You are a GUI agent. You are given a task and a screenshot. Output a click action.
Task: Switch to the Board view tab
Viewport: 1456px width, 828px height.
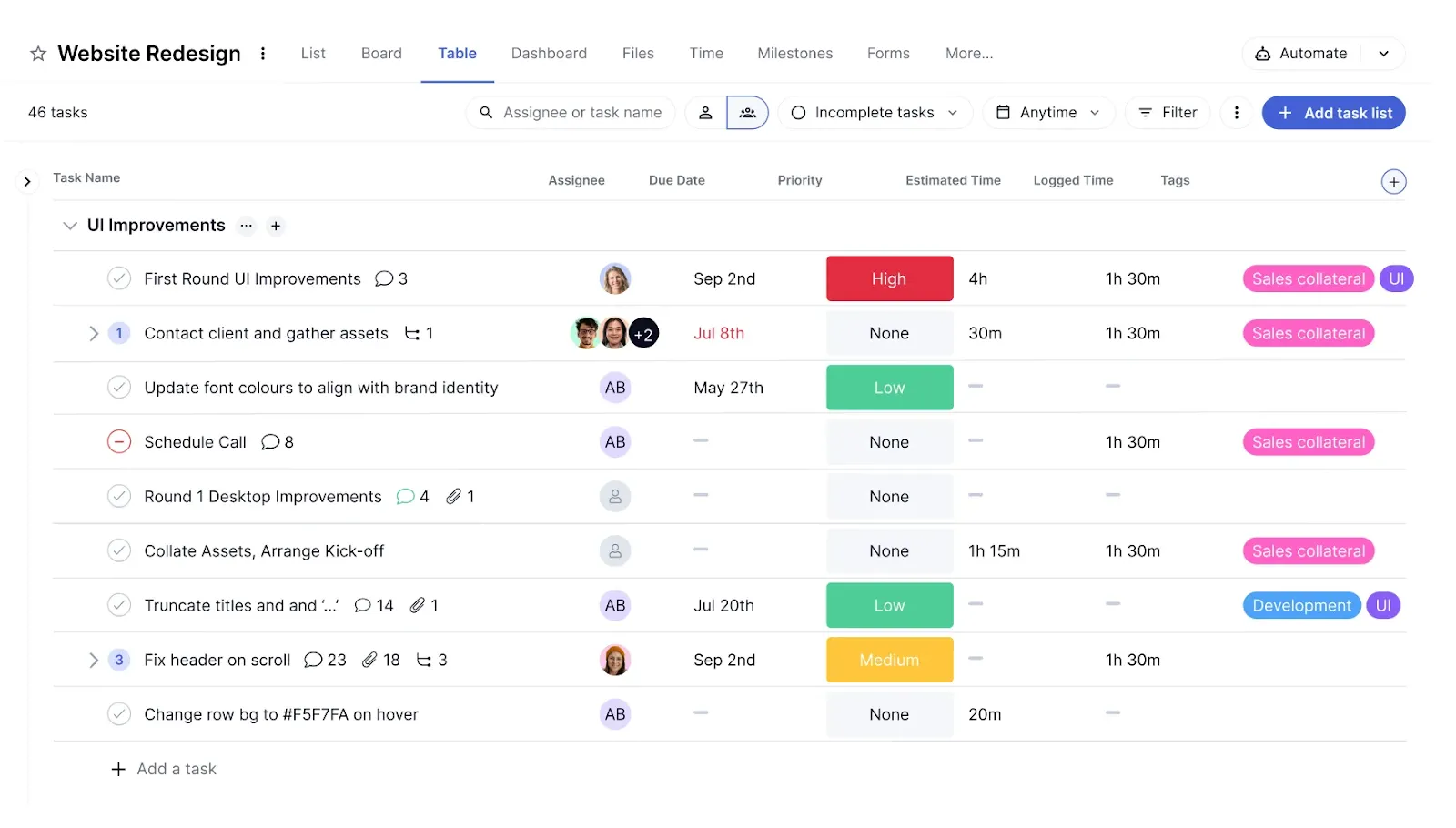(381, 54)
